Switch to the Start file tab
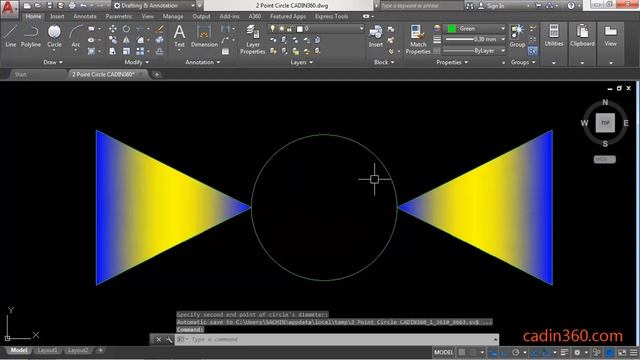Screen dimensions: 640x360 pyautogui.click(x=20, y=74)
